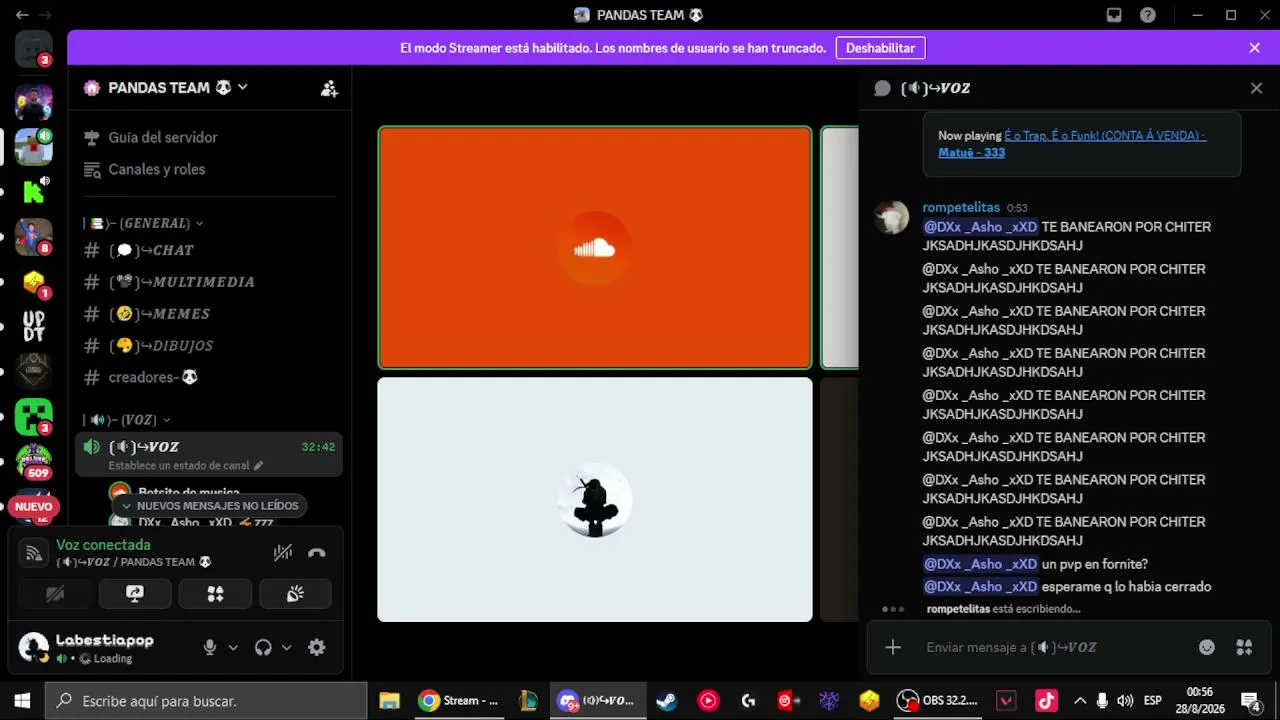Screen dimensions: 1280x720
Task: Open File Explorer from the taskbar
Action: coord(390,701)
